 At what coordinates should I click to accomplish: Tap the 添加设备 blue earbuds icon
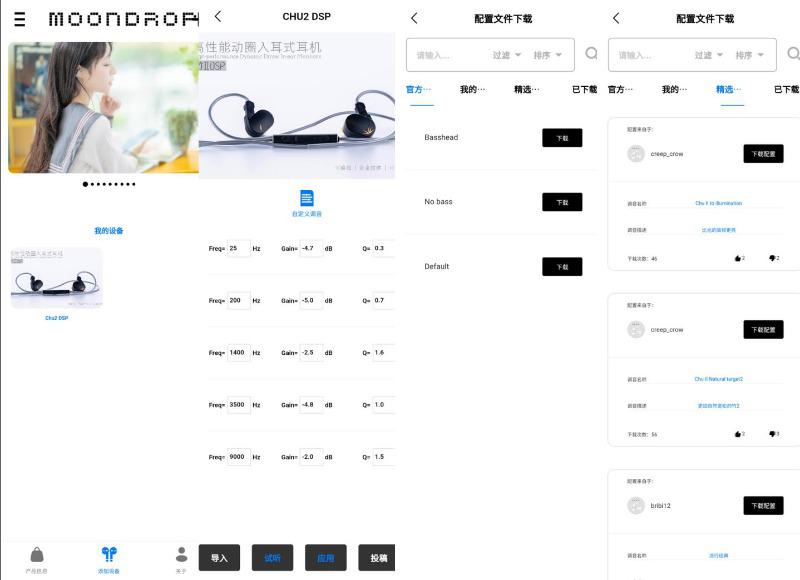pyautogui.click(x=109, y=553)
